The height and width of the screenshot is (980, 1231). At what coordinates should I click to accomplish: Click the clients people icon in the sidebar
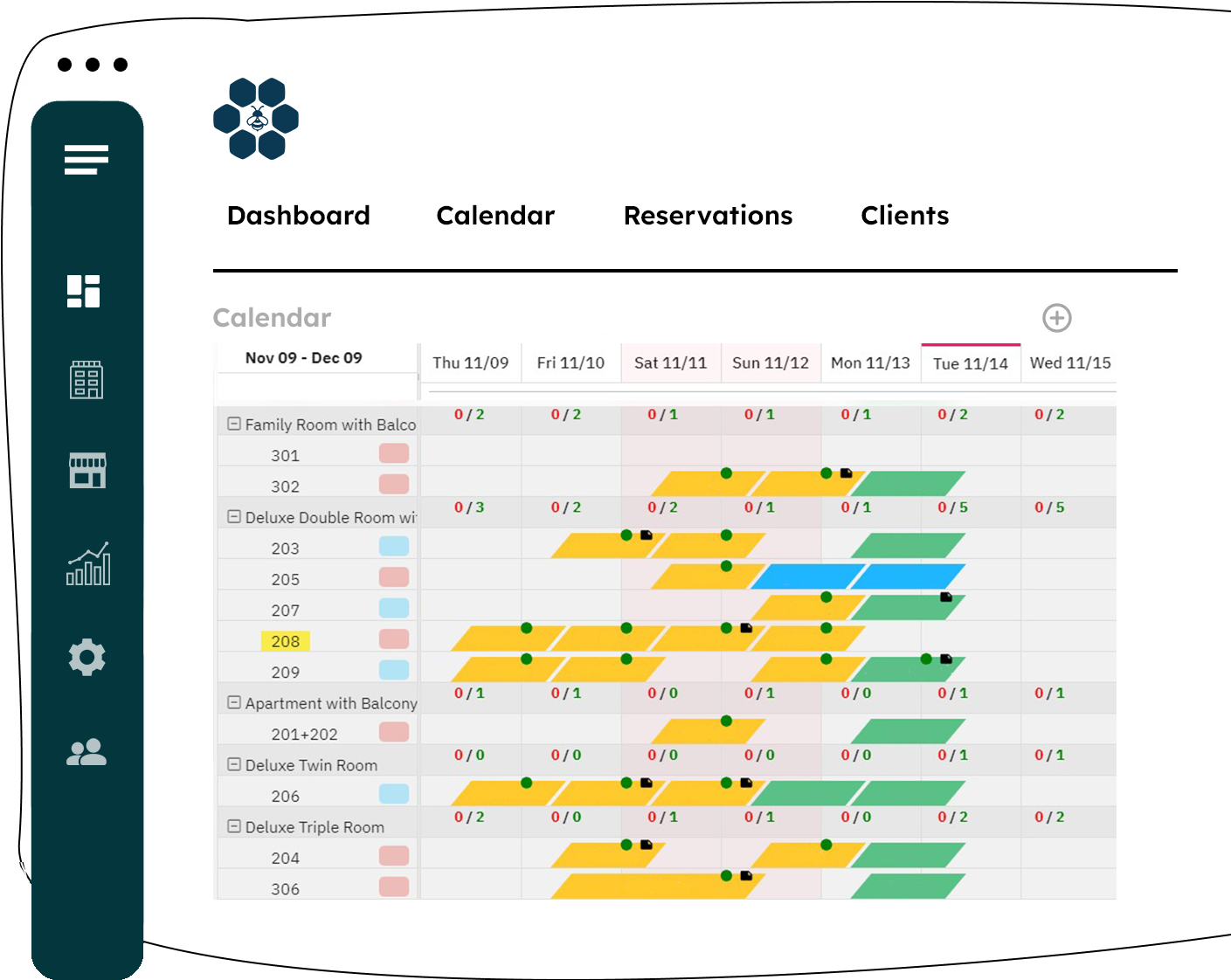86,749
